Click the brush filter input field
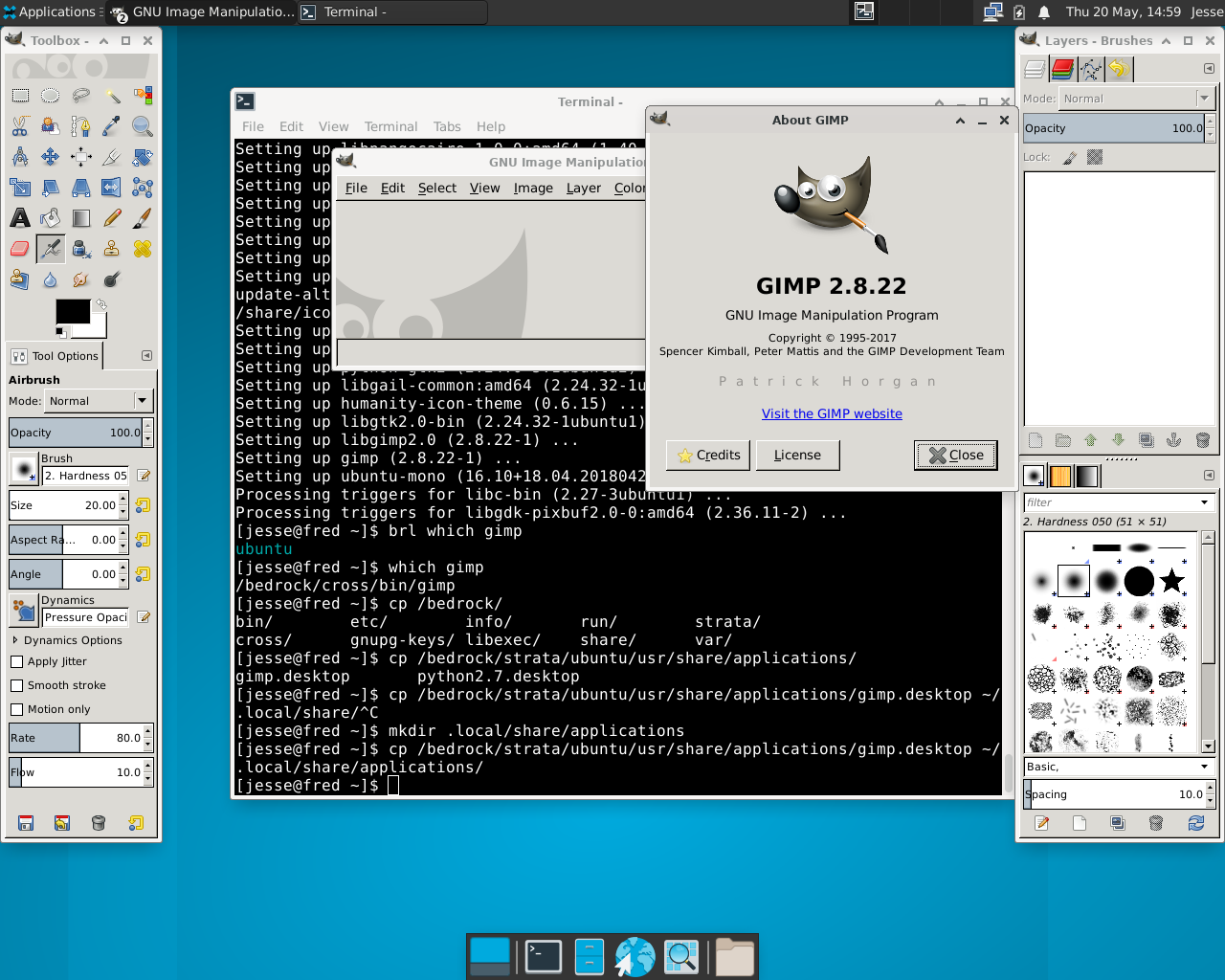The image size is (1225, 980). tap(1110, 502)
